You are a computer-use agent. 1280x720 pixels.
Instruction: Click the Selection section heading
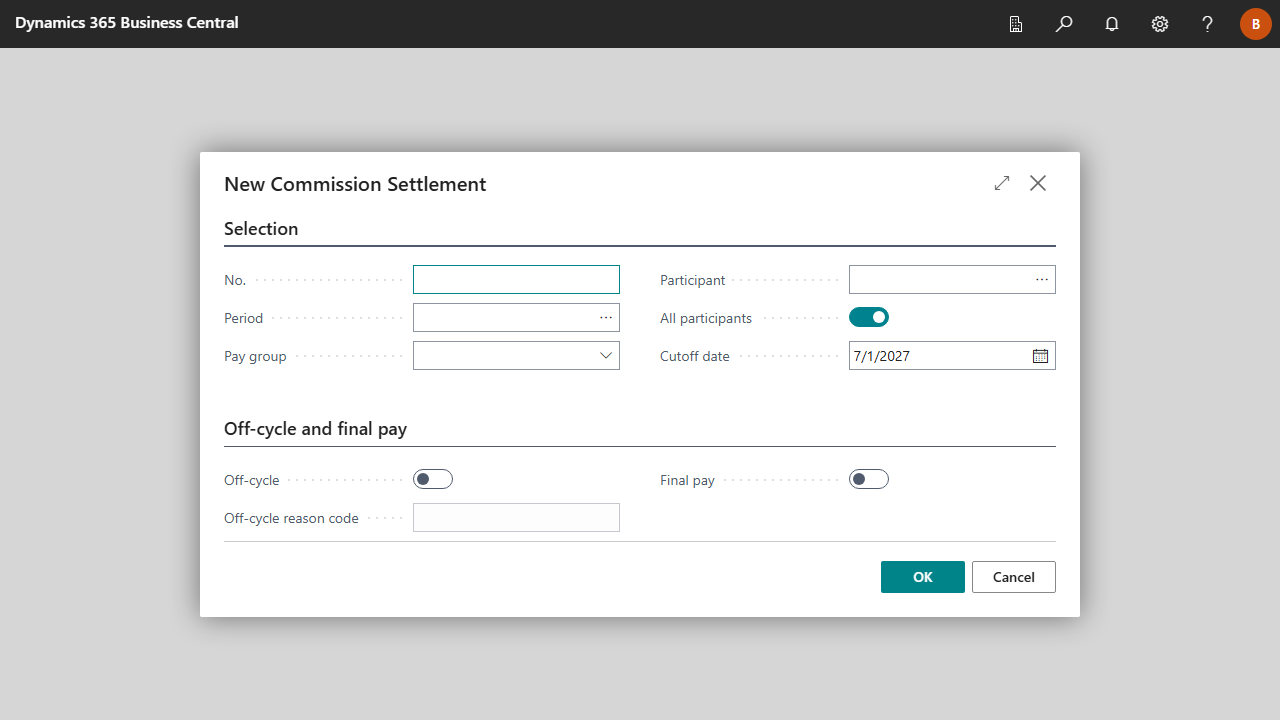pyautogui.click(x=261, y=229)
